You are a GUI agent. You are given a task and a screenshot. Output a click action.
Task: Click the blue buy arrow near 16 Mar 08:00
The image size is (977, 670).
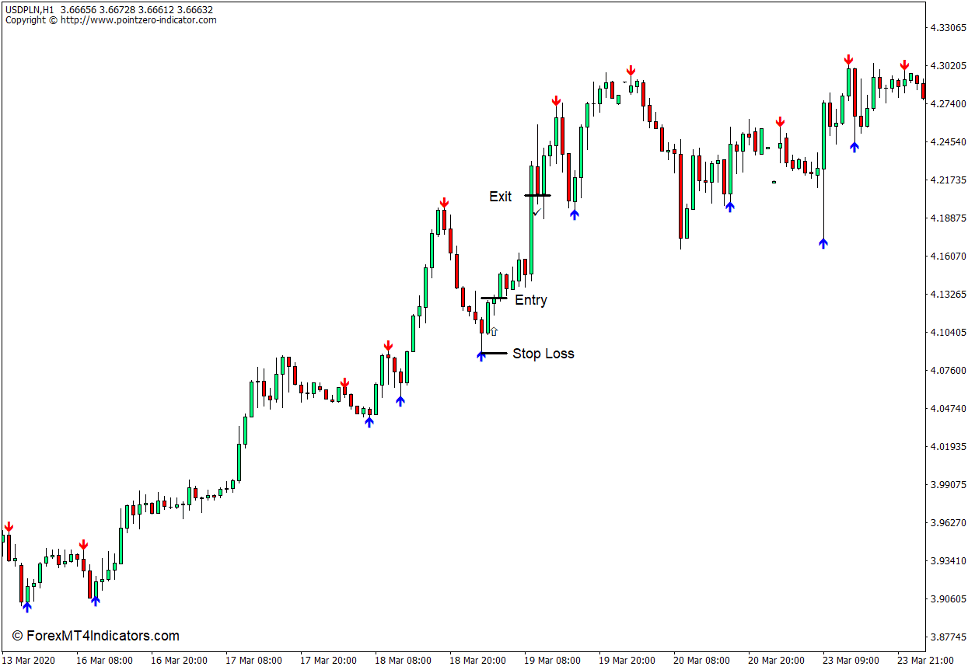point(95,600)
